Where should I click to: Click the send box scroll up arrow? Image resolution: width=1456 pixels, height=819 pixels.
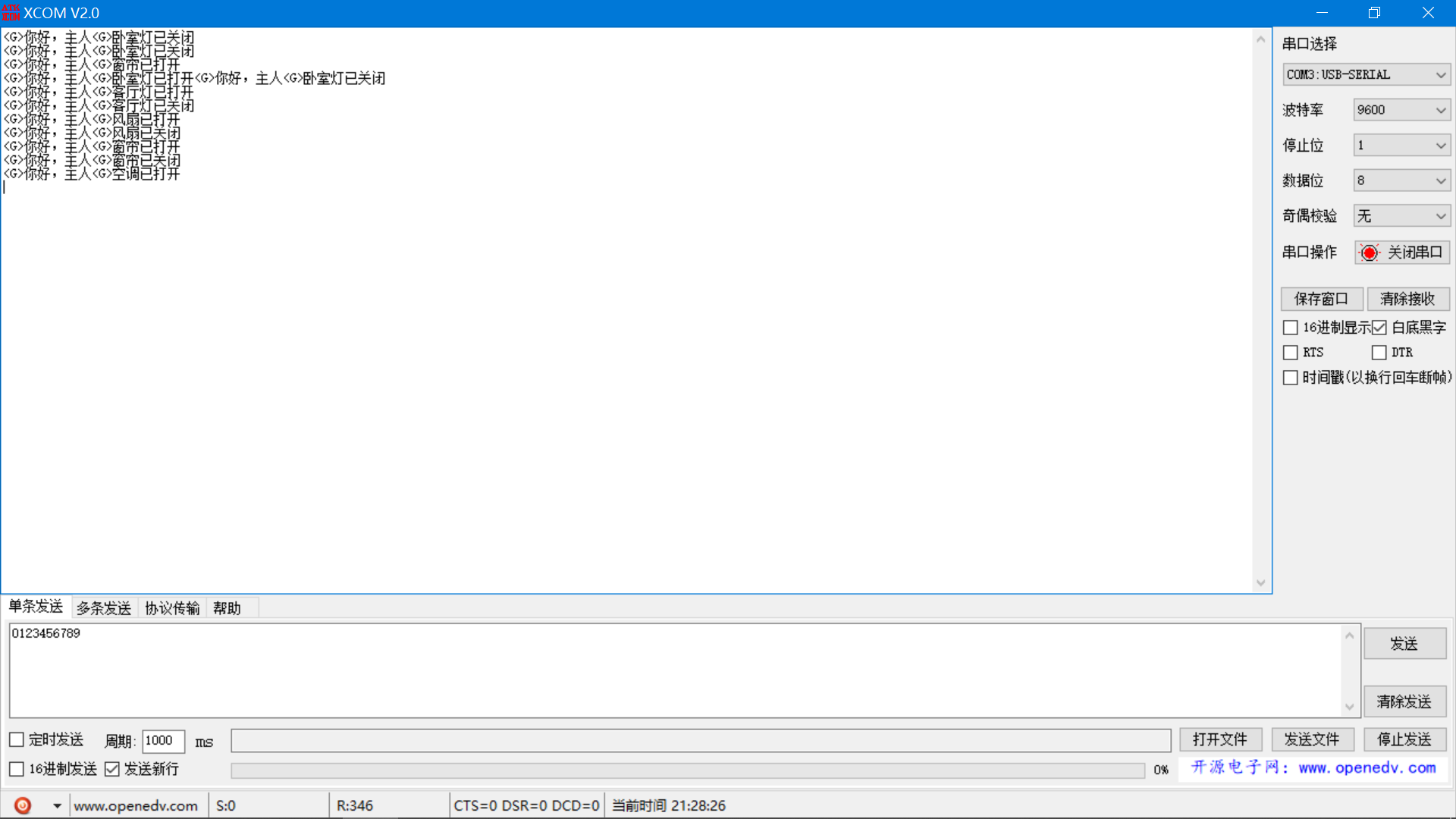tap(1349, 635)
